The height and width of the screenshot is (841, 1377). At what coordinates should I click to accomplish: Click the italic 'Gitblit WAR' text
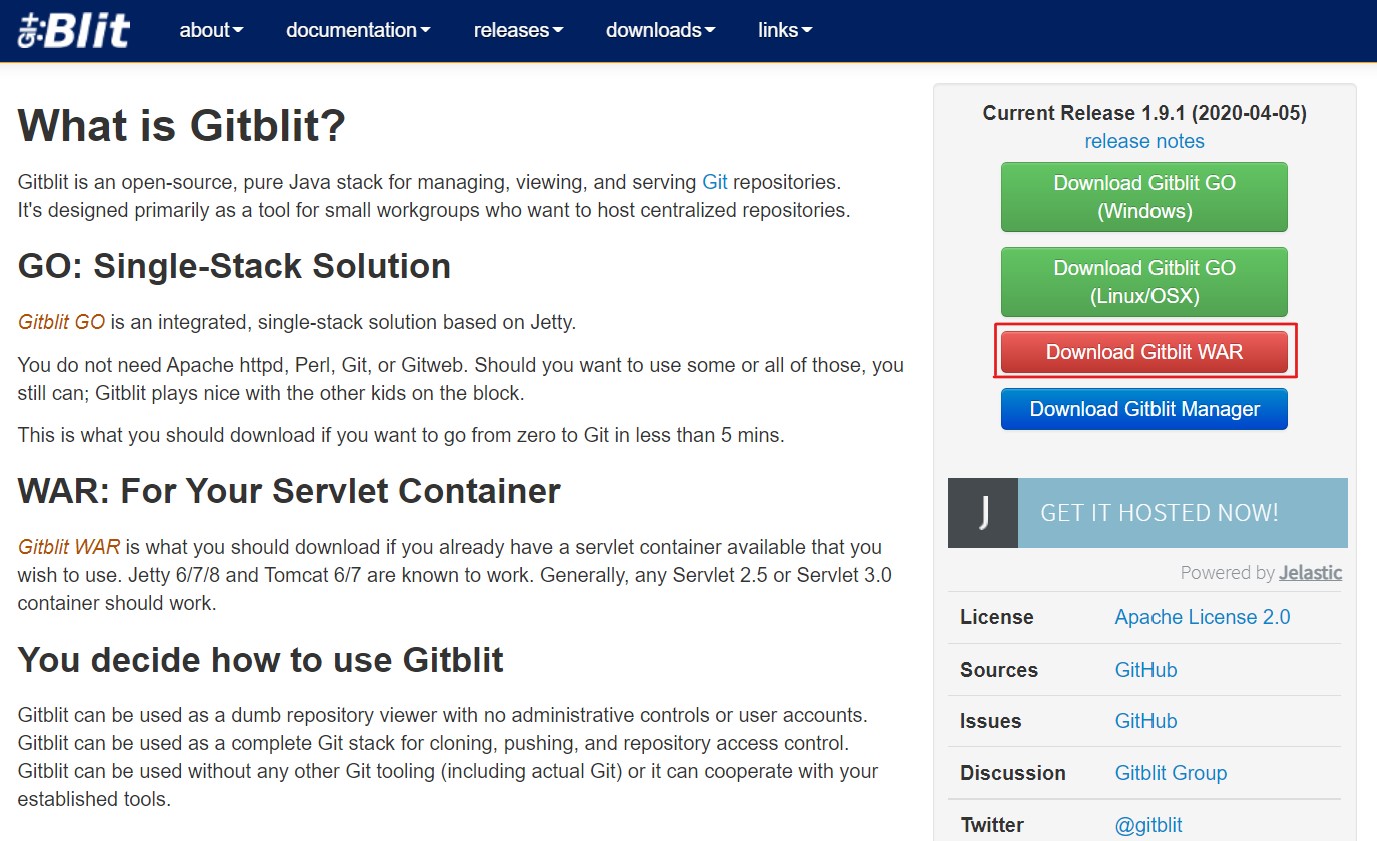[69, 547]
